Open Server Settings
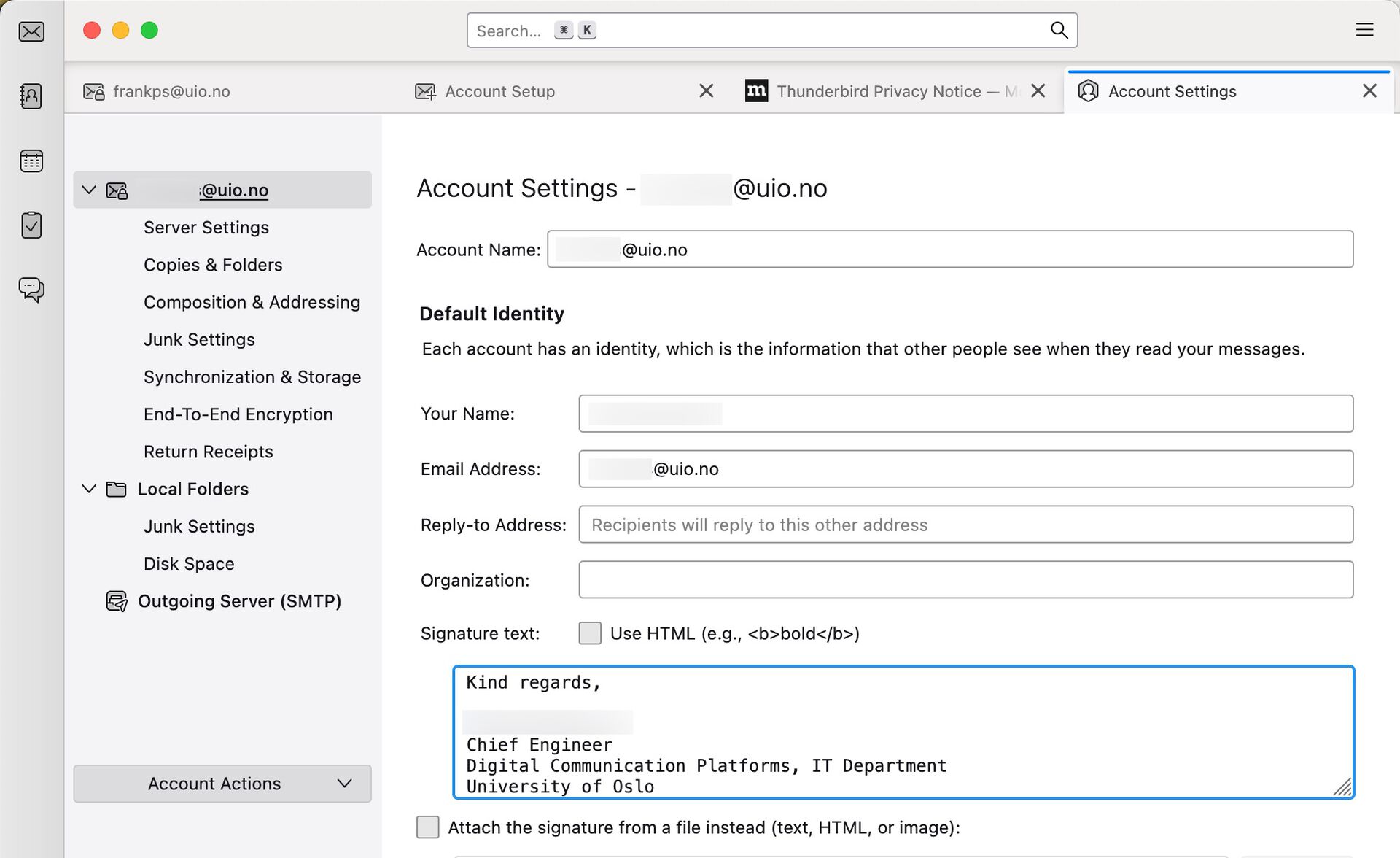The height and width of the screenshot is (858, 1400). (x=206, y=228)
